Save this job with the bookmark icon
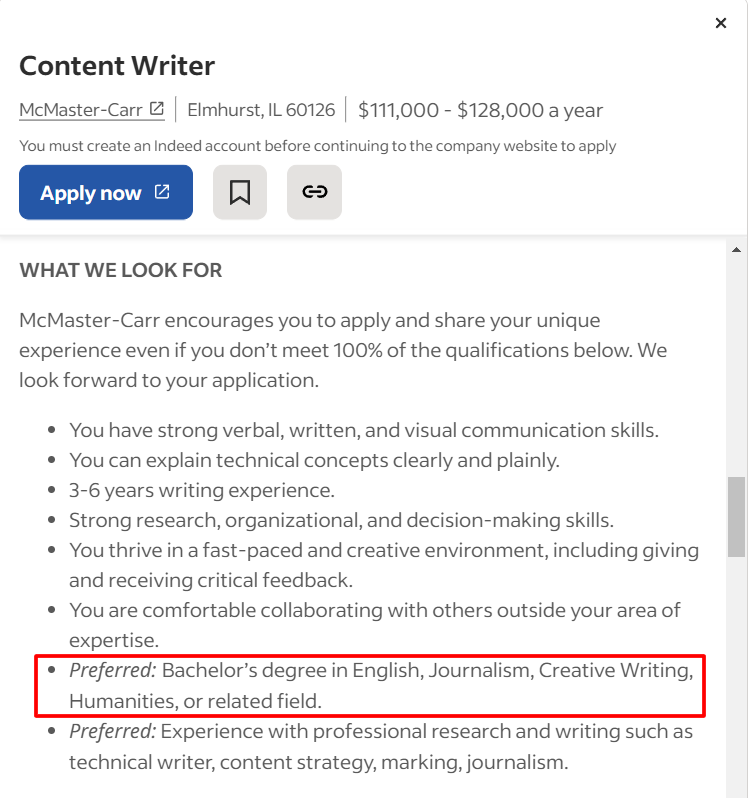 (240, 192)
